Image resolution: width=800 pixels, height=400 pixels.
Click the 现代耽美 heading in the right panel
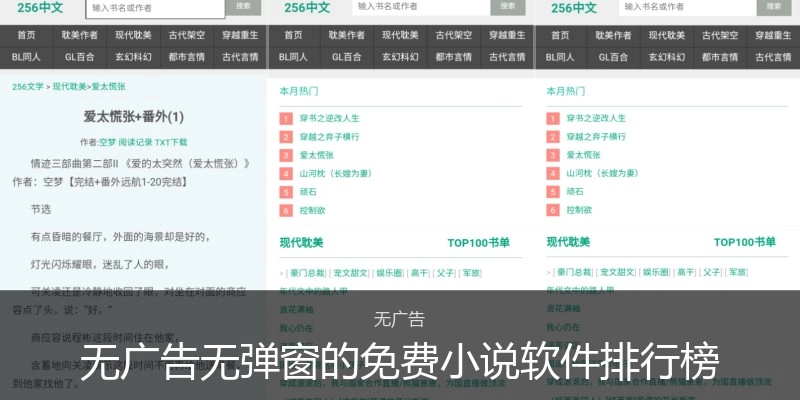coord(568,242)
